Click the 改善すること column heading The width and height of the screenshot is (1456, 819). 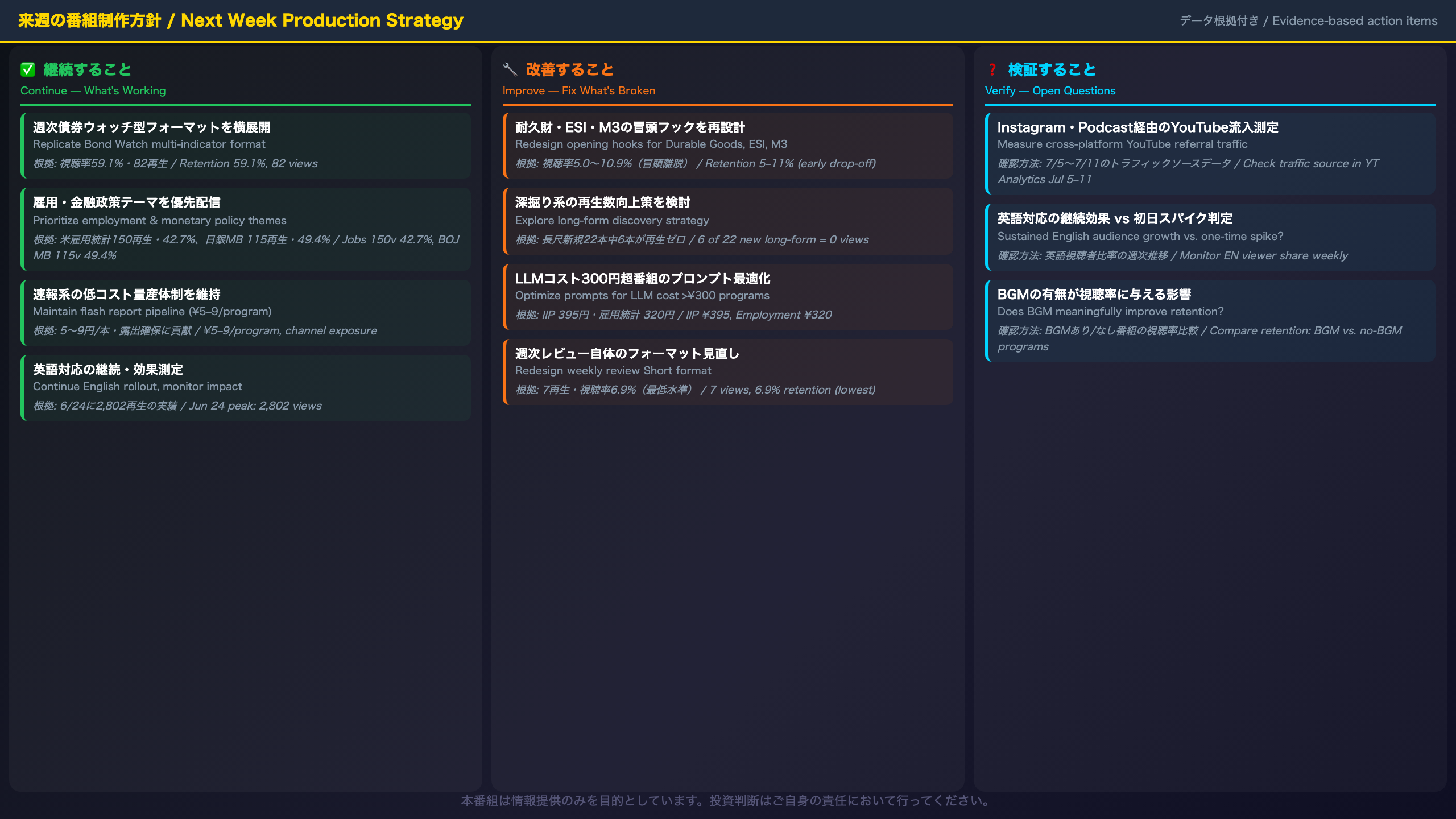[x=570, y=69]
